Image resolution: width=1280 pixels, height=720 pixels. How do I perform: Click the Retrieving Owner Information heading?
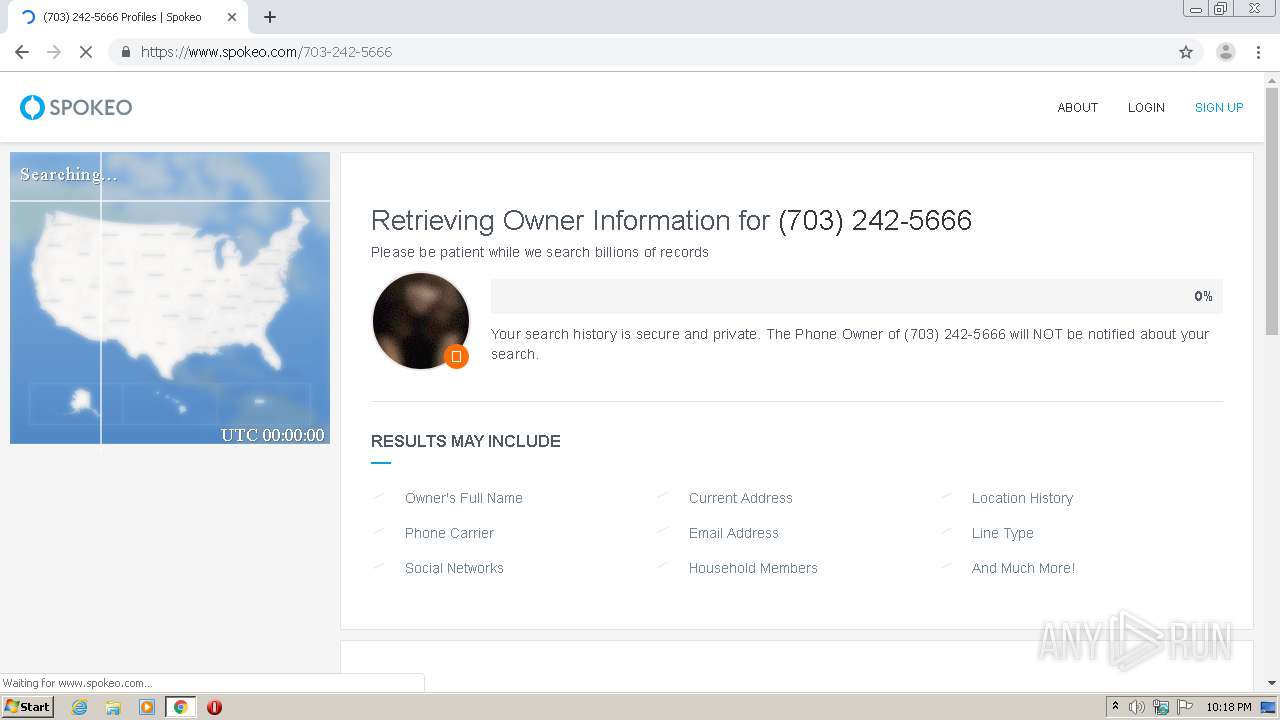coord(671,220)
